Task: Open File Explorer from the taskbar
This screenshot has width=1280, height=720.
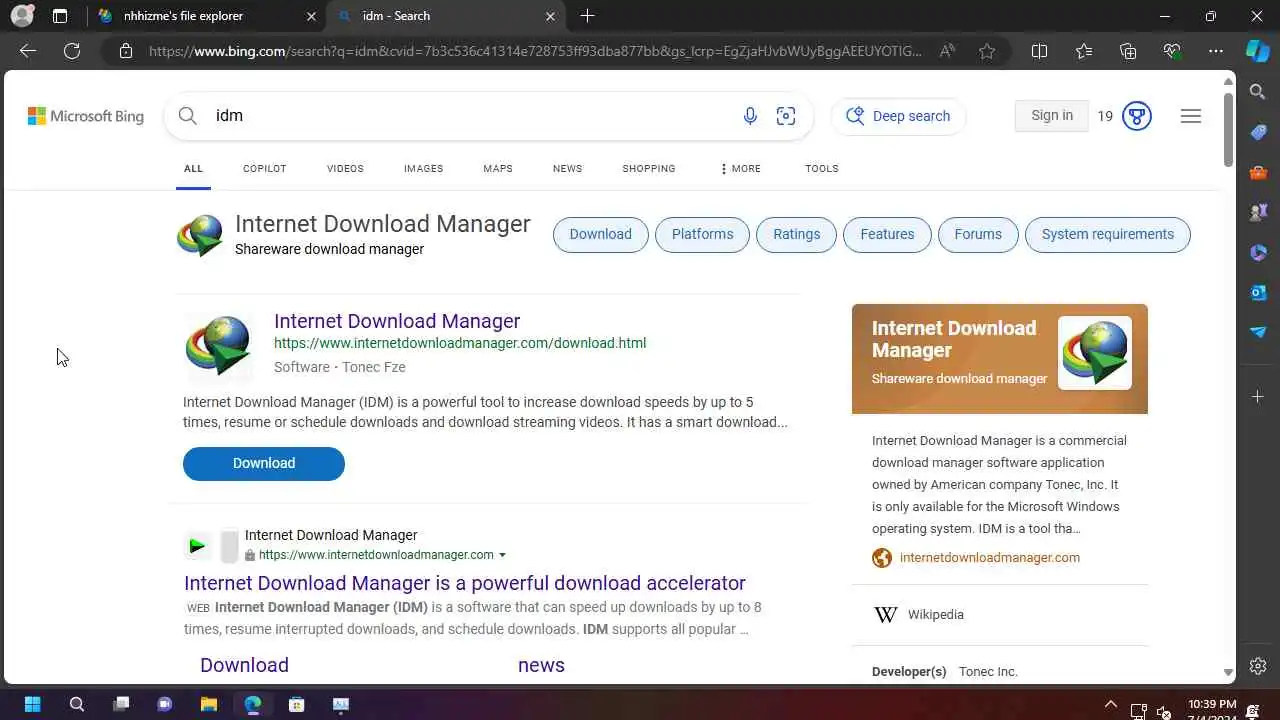Action: [209, 704]
